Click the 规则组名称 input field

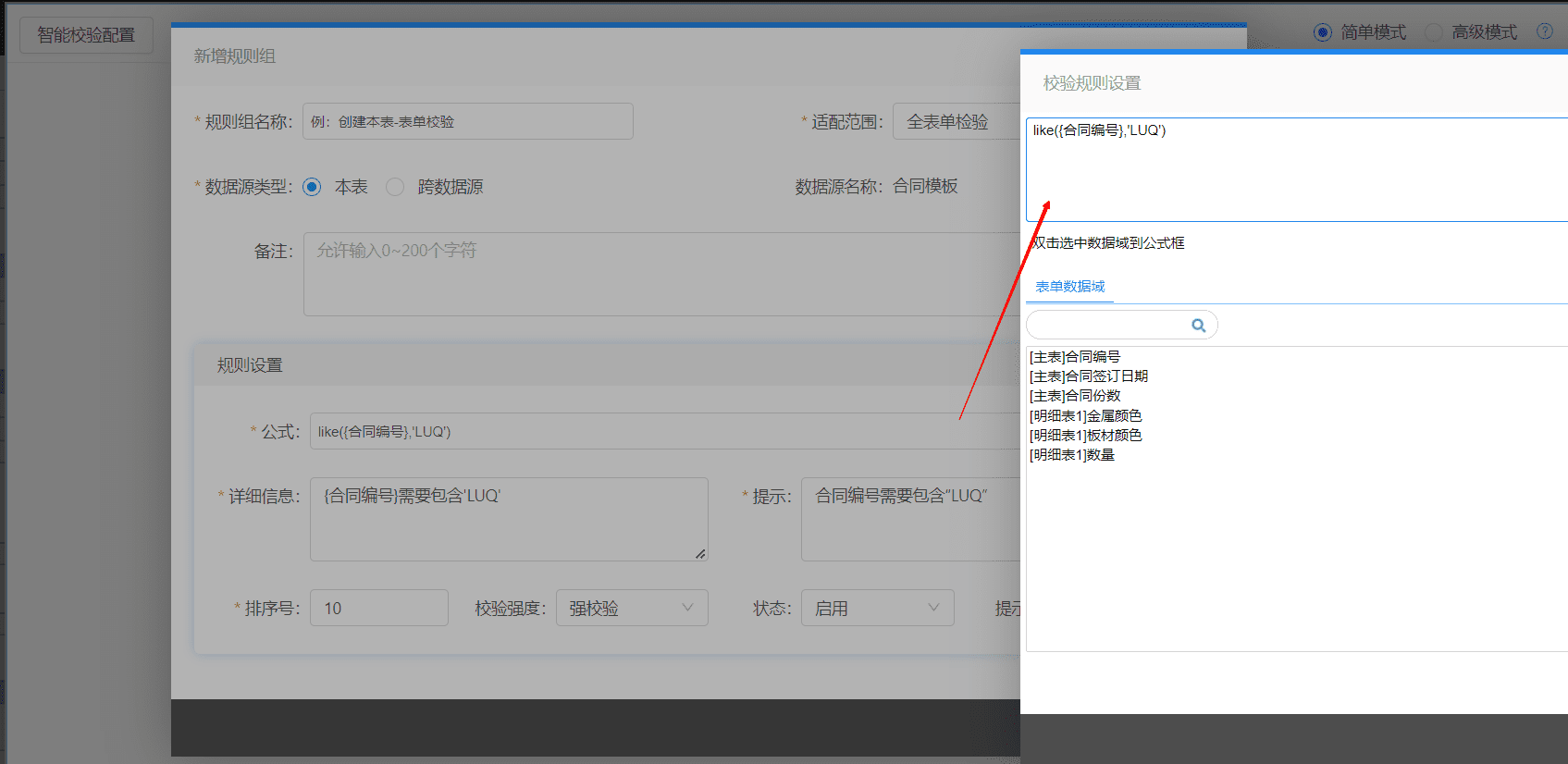(468, 121)
